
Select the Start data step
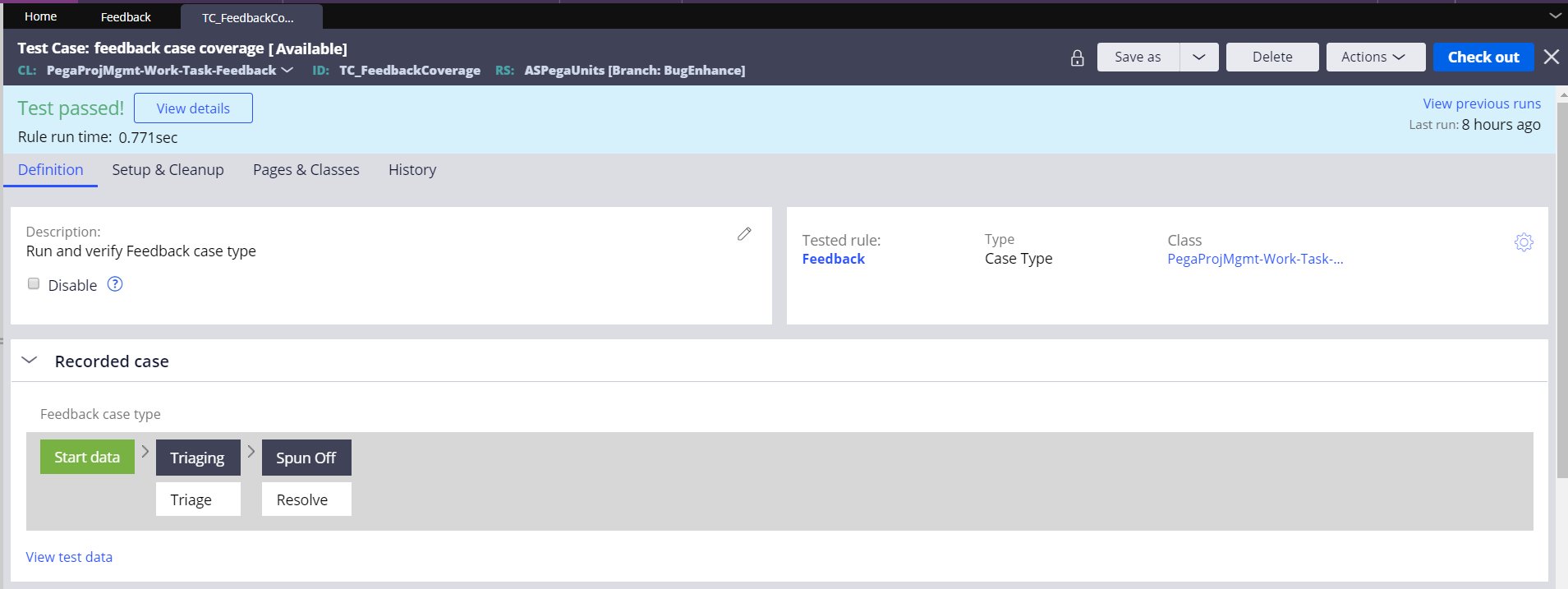[x=87, y=457]
